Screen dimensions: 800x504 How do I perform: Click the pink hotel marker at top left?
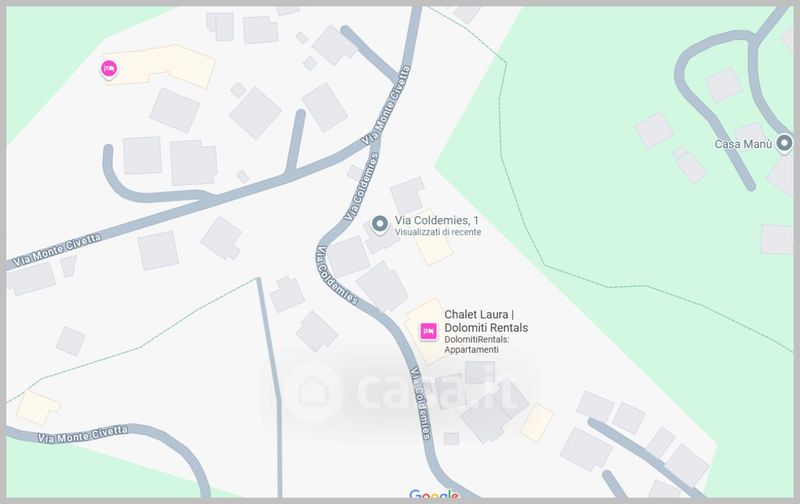(x=109, y=69)
